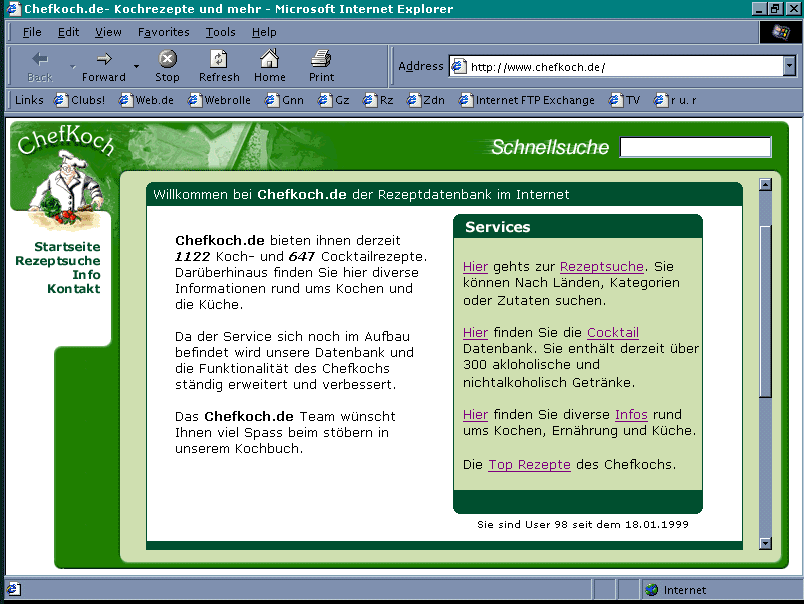Screen dimensions: 804x604
Task: Open the Favorites menu
Action: [163, 32]
